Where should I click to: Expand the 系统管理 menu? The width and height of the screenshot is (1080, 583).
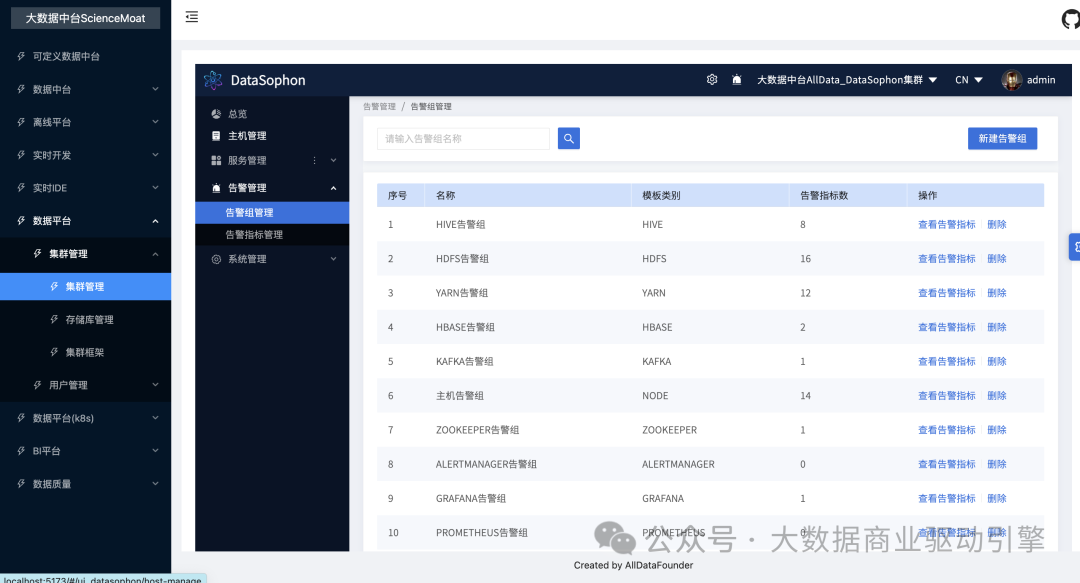(x=333, y=259)
